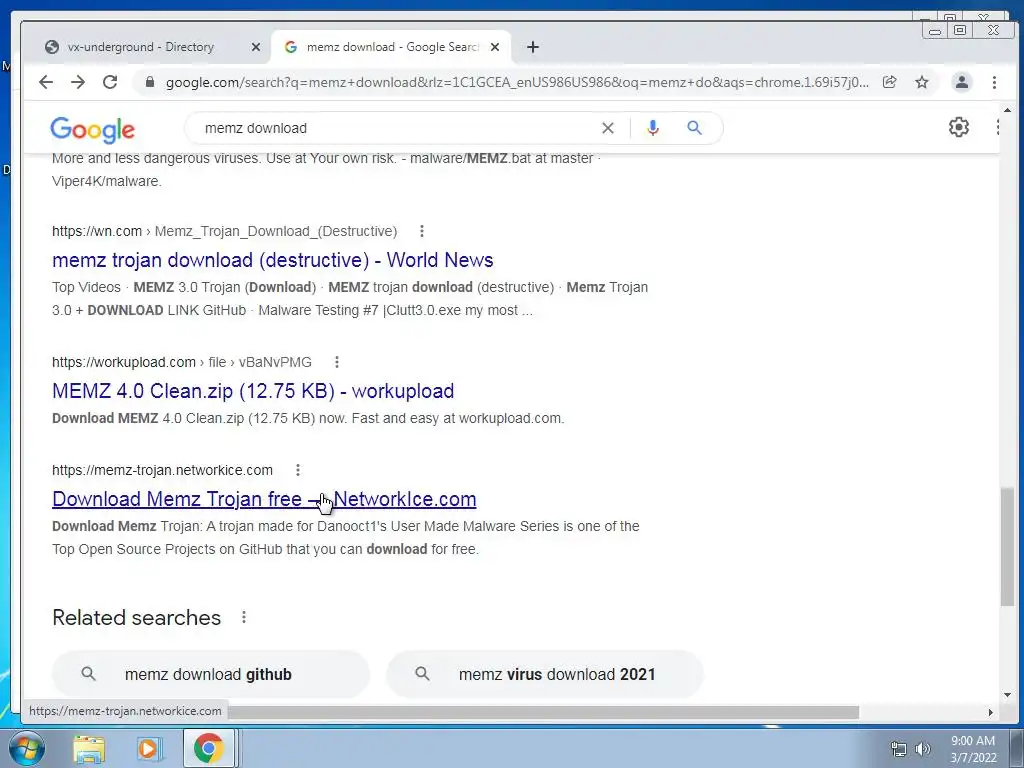
Task: Bookmark this page with the star icon
Action: tap(921, 82)
